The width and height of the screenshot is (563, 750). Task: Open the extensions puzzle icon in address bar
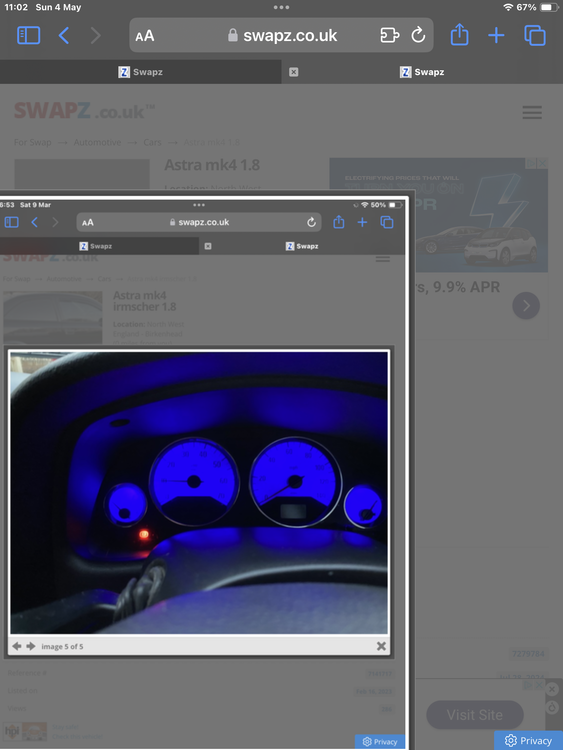click(389, 35)
